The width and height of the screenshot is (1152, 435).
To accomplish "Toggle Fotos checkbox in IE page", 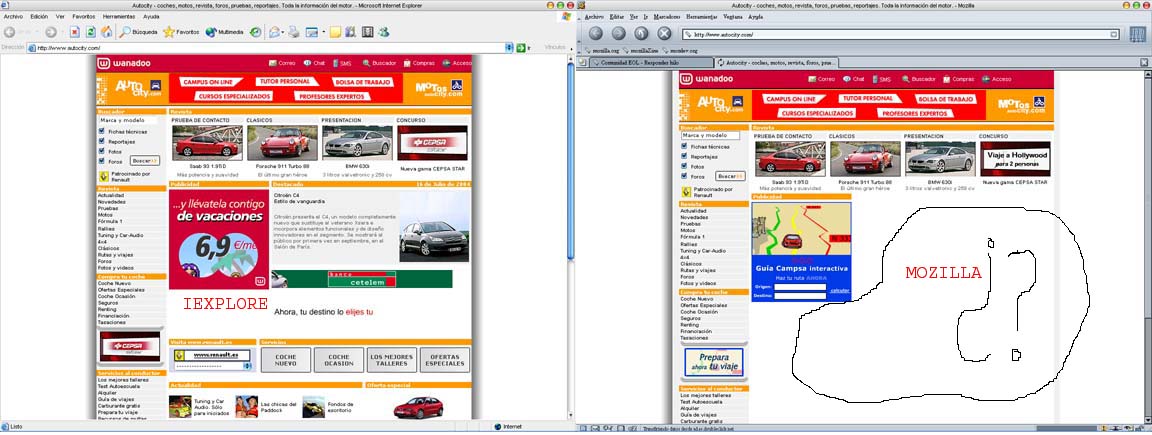I will tap(101, 151).
